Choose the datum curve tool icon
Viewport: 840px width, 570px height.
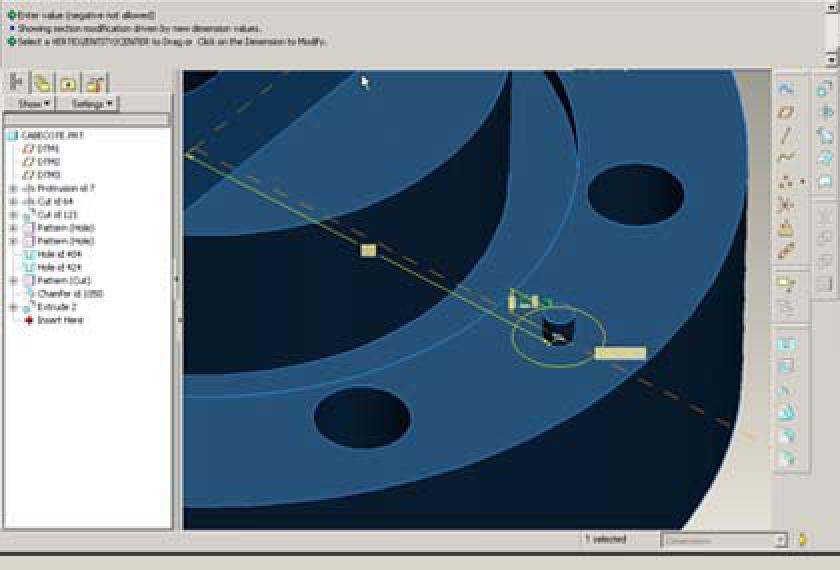786,158
